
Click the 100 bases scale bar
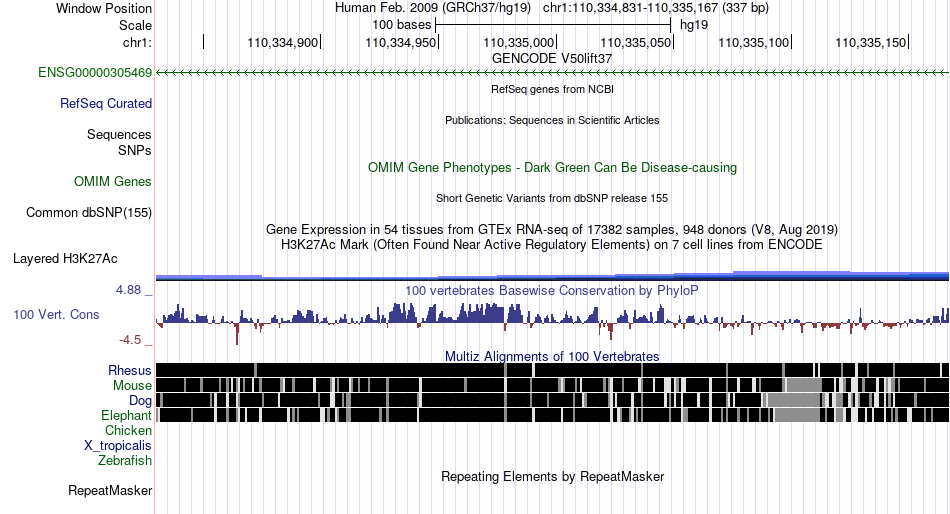pyautogui.click(x=553, y=25)
